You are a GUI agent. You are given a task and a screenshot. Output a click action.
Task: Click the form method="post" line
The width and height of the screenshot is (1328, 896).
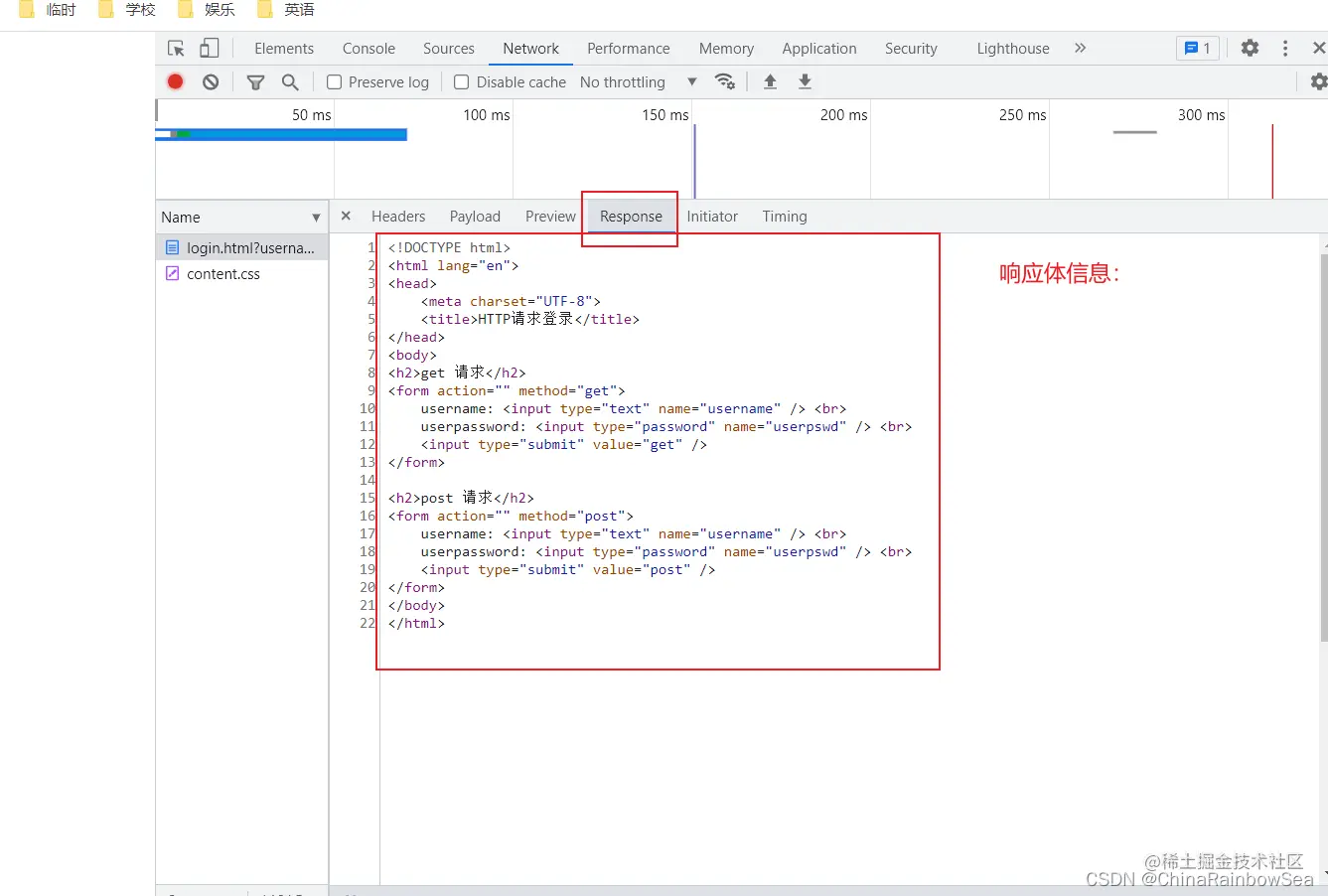(511, 516)
